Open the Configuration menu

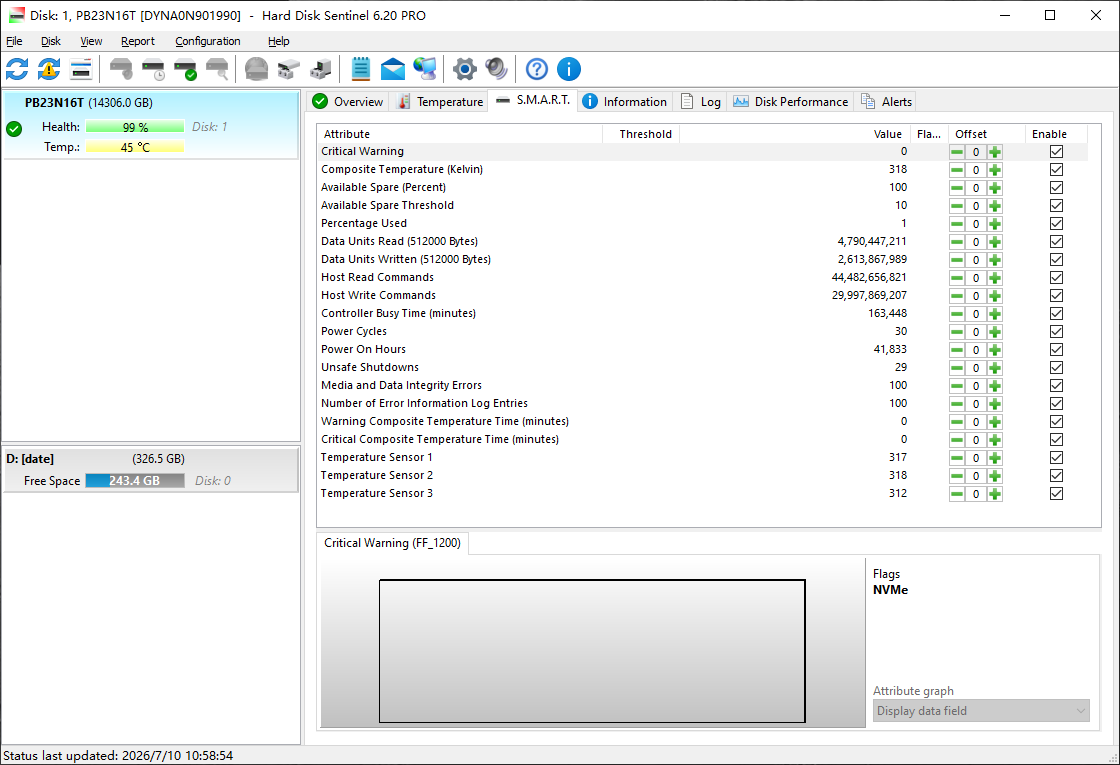click(208, 41)
